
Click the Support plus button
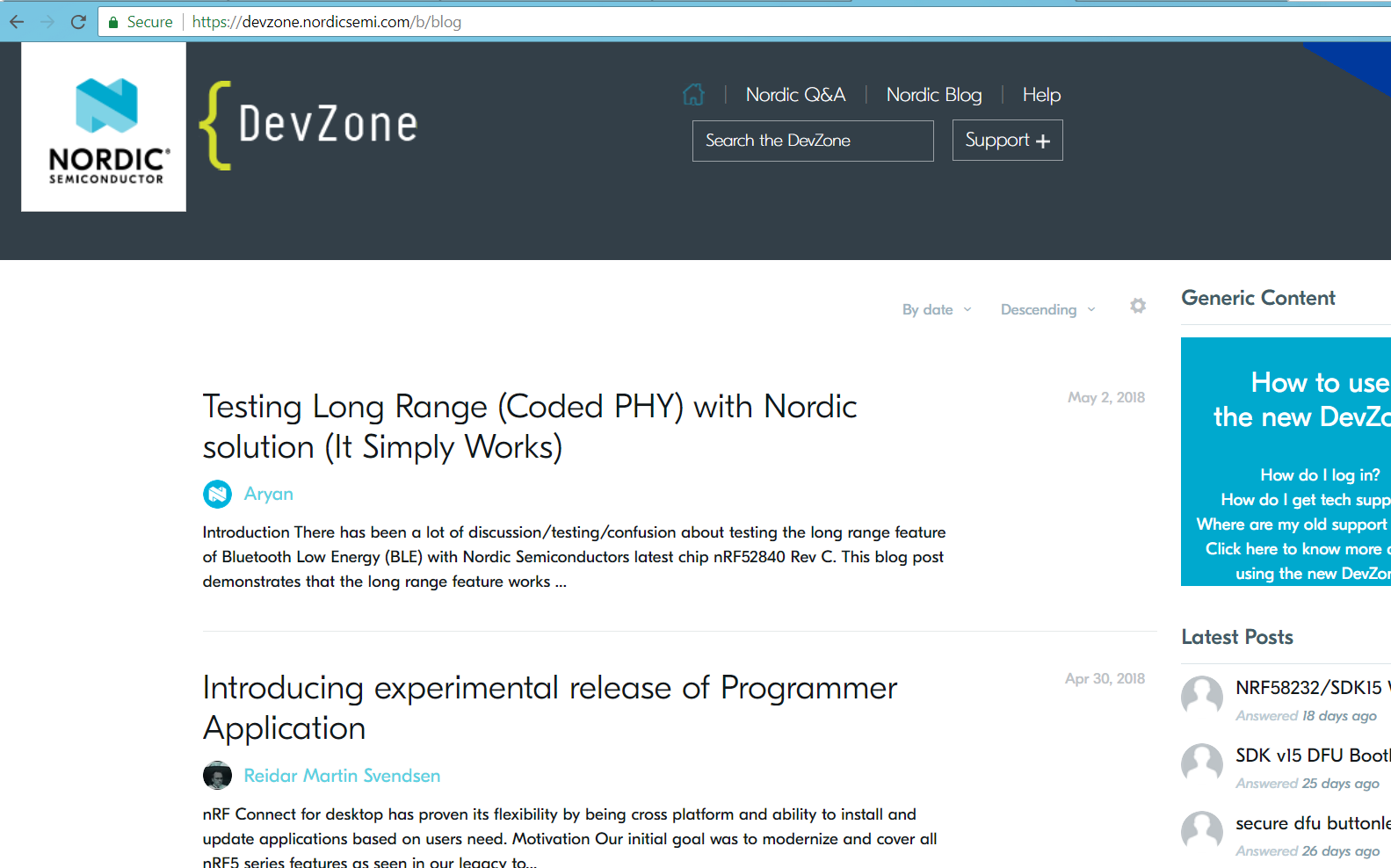point(1007,141)
